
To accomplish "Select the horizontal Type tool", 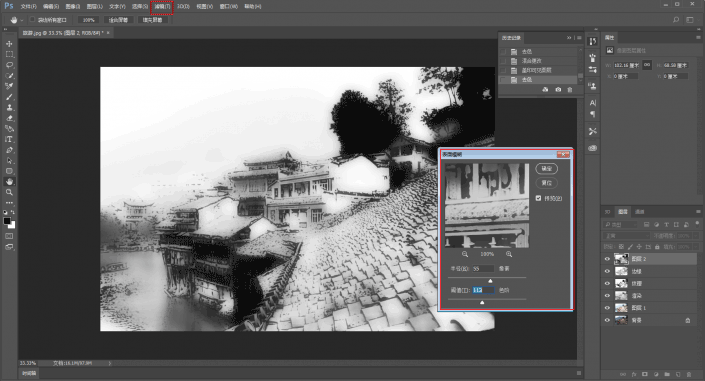I will pos(9,139).
